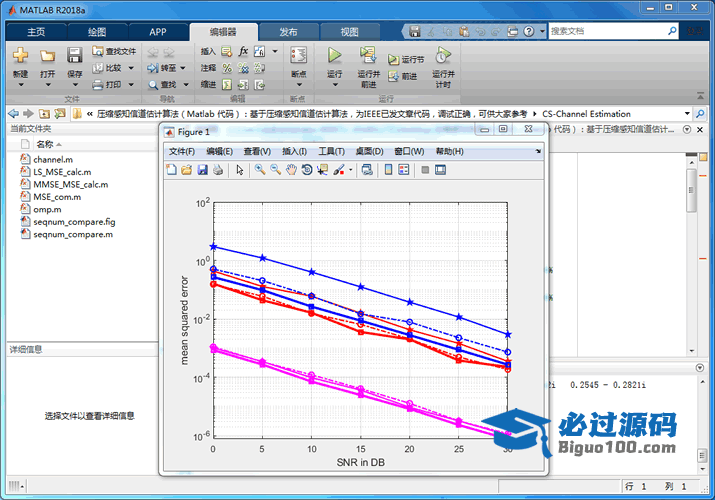Open the command window actions dropdown button
This screenshot has height=500, width=715.
coord(700,367)
